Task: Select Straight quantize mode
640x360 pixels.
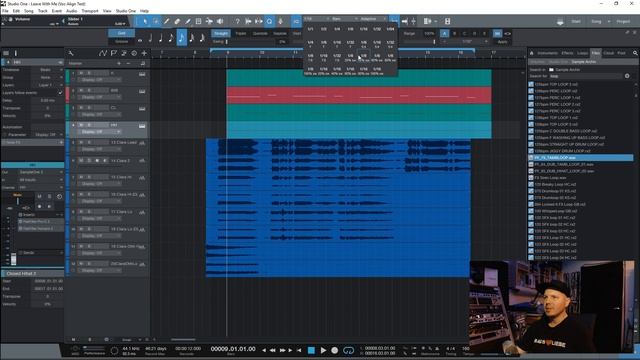Action: [x=221, y=33]
